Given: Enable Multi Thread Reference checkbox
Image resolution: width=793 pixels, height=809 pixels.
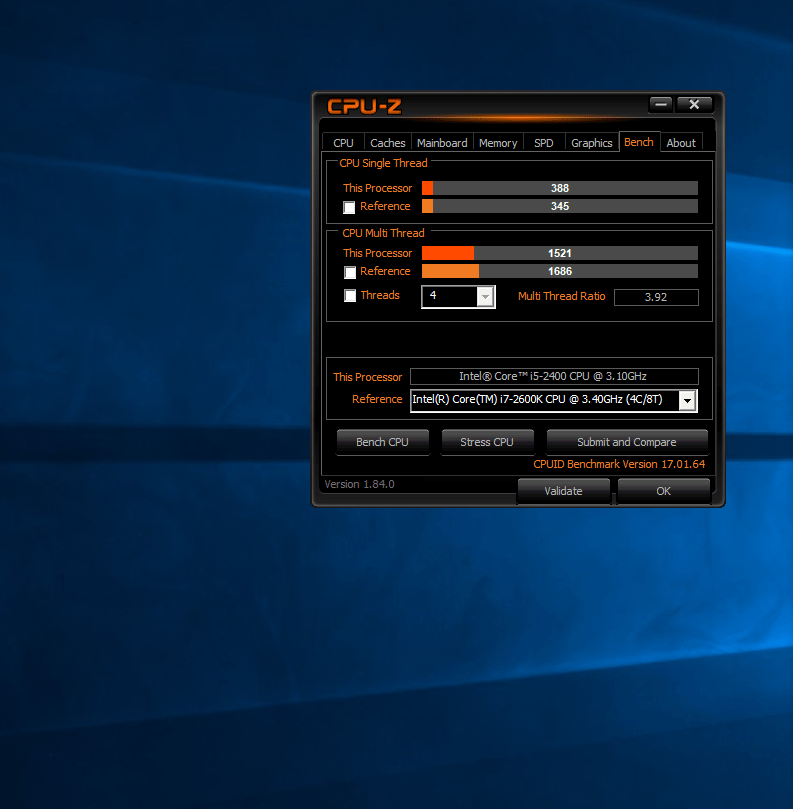Looking at the screenshot, I should pos(350,272).
